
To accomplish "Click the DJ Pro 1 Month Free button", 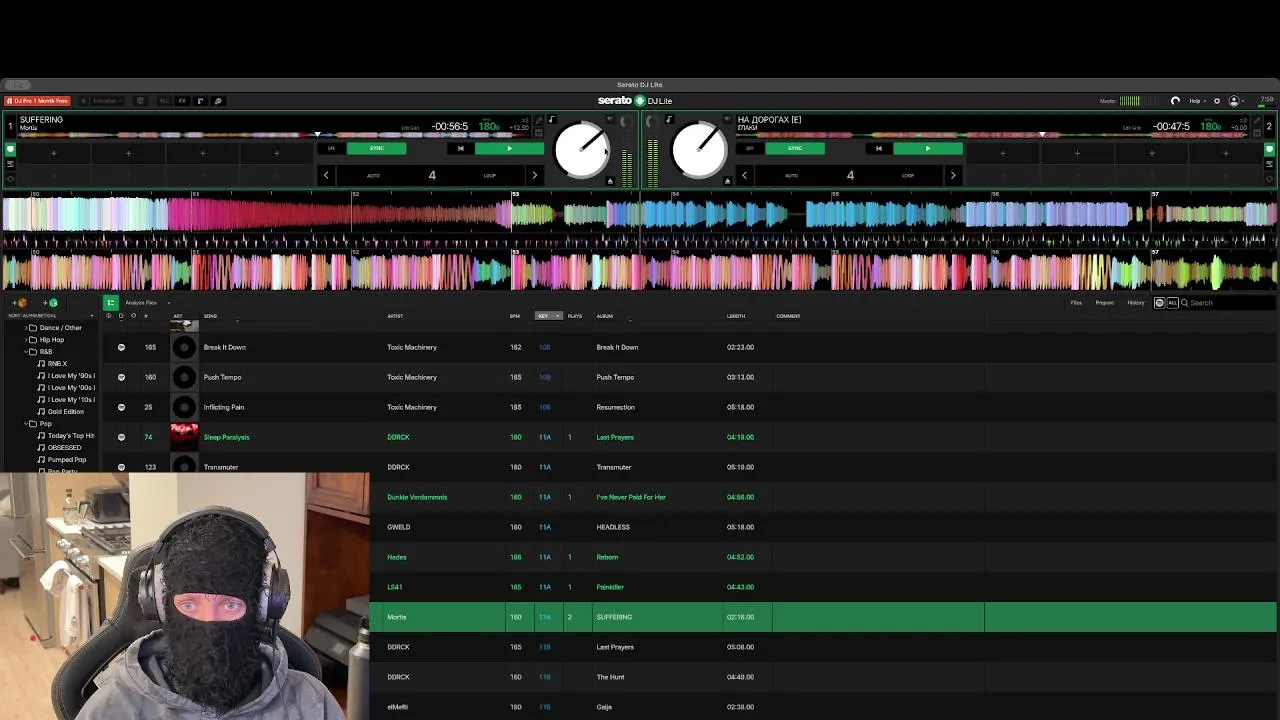I will (37, 101).
